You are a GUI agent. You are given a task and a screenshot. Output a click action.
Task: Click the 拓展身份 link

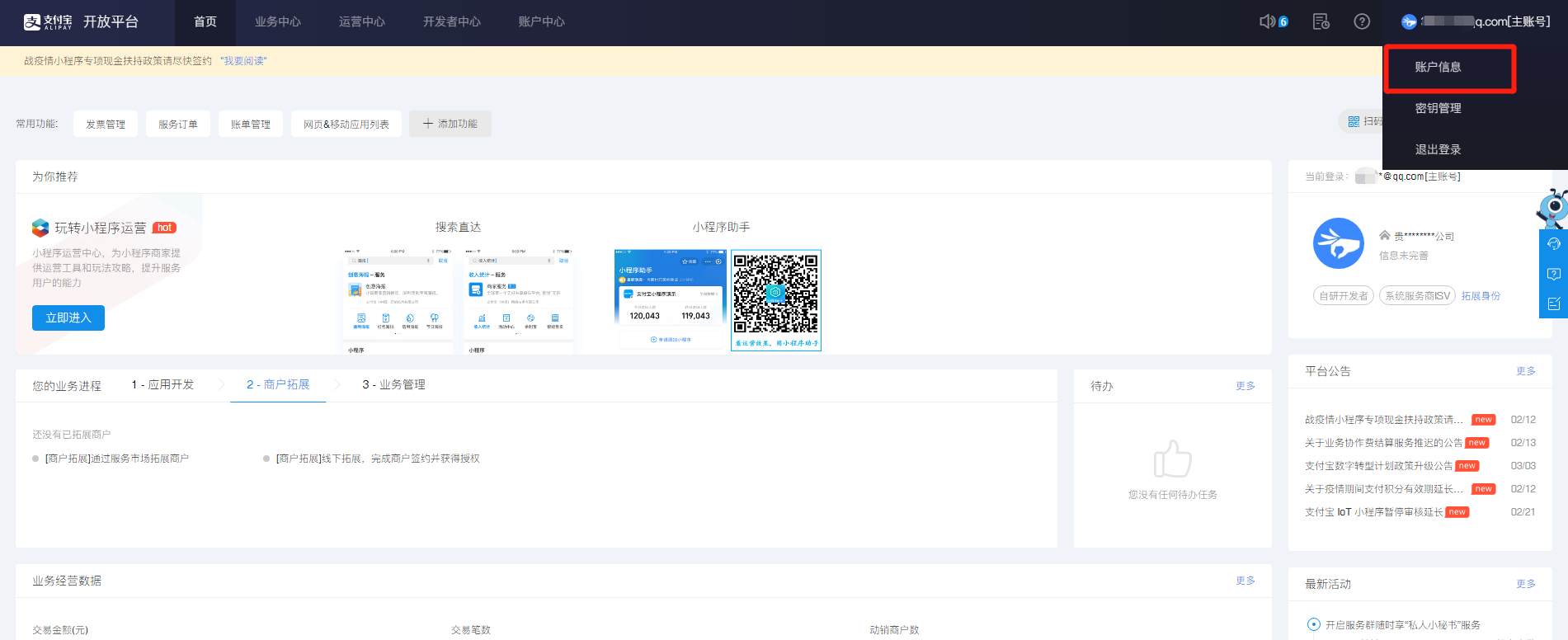pyautogui.click(x=1481, y=296)
